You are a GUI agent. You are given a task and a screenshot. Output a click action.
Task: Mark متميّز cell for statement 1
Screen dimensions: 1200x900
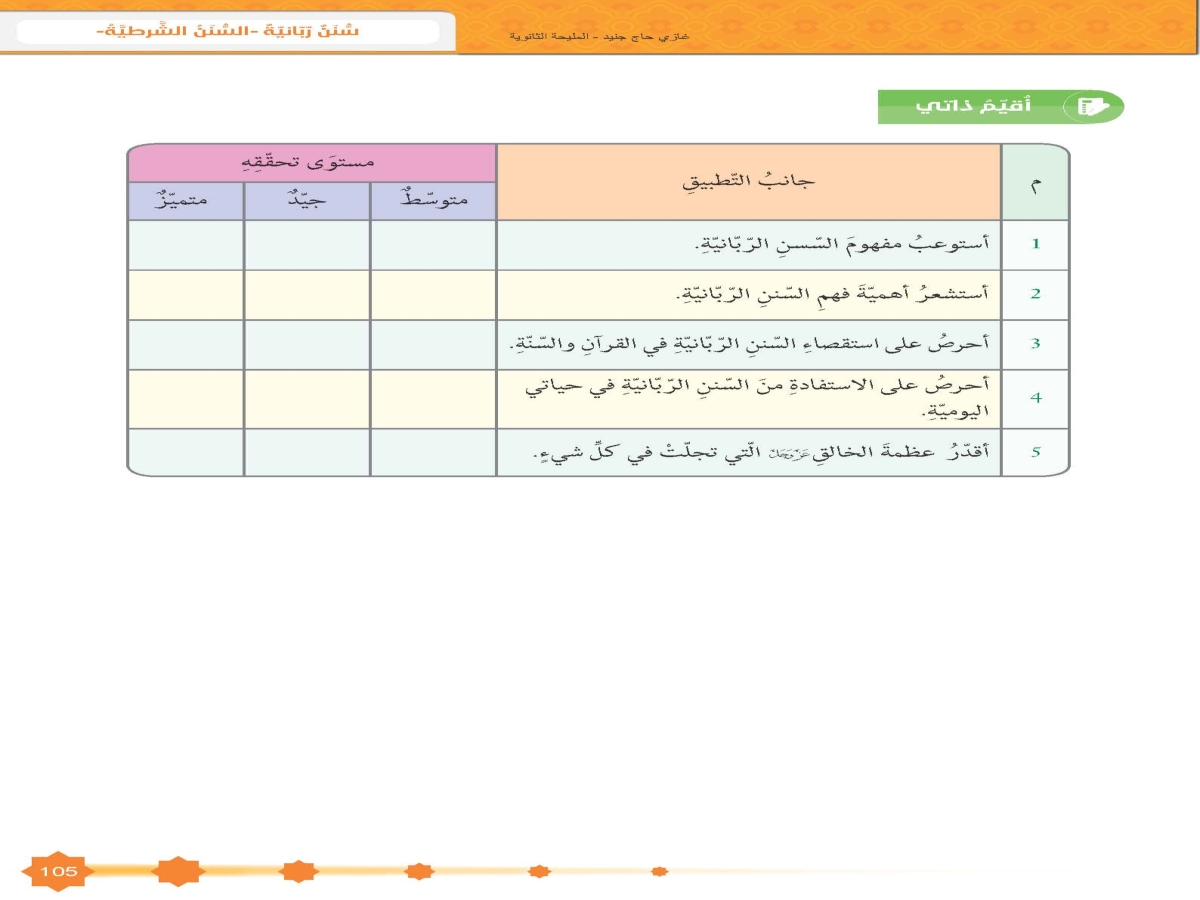pyautogui.click(x=186, y=245)
